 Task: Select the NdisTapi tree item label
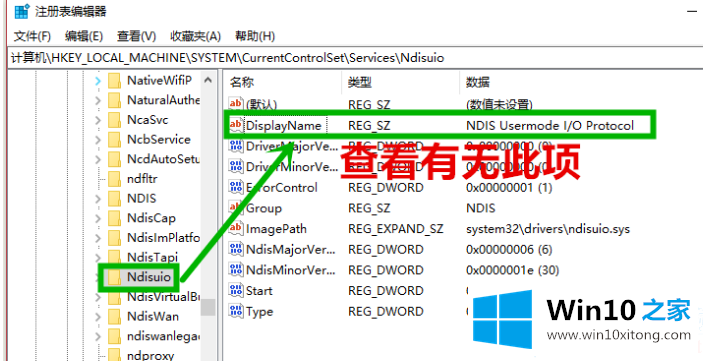point(152,257)
